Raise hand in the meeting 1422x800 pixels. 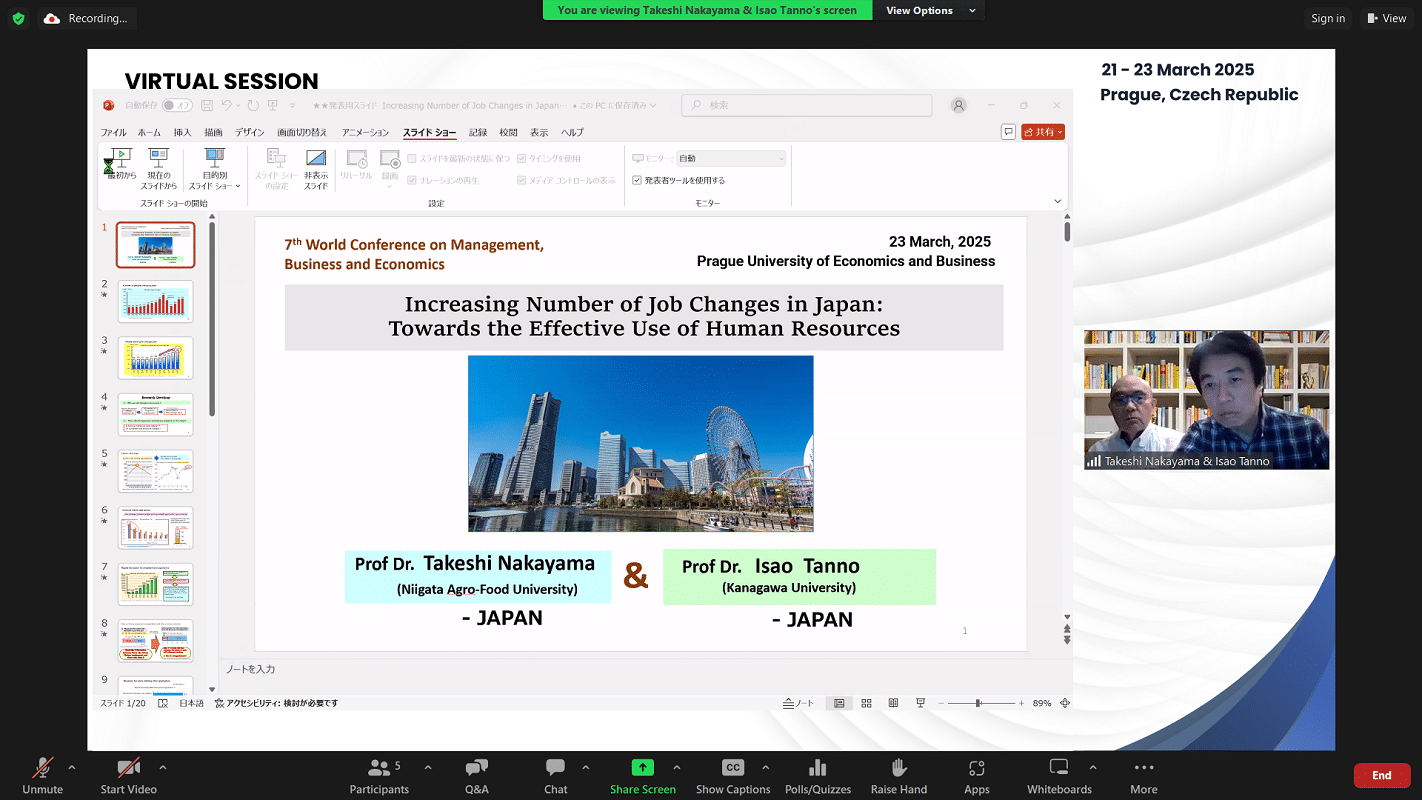point(899,774)
